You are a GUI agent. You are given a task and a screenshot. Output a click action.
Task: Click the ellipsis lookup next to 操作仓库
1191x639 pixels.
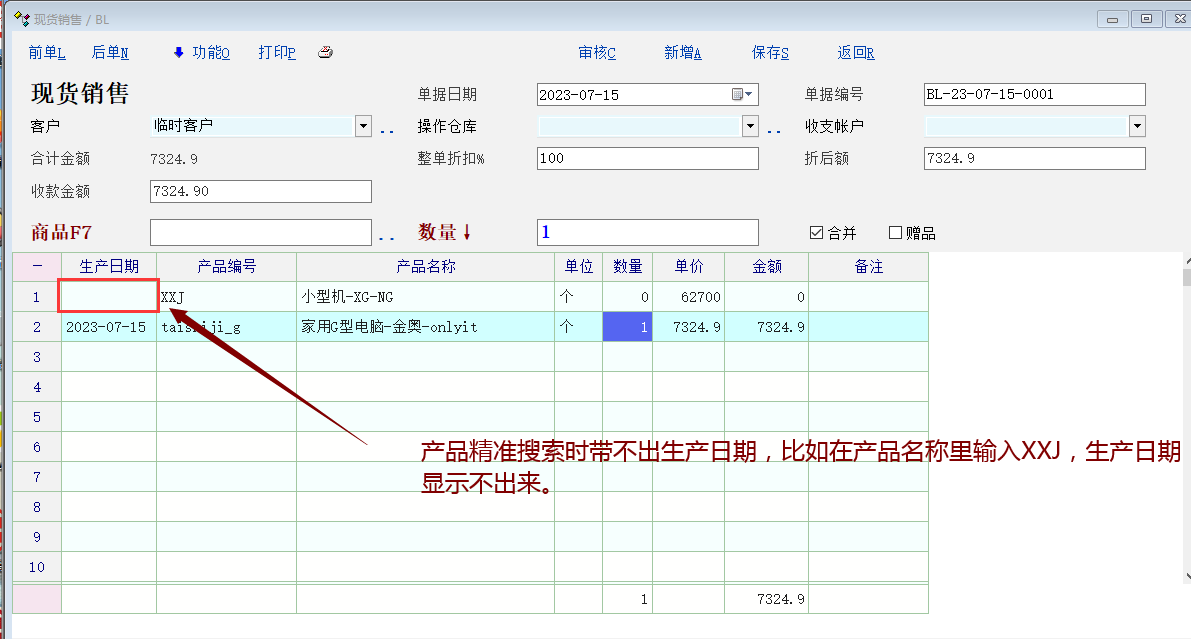point(774,129)
